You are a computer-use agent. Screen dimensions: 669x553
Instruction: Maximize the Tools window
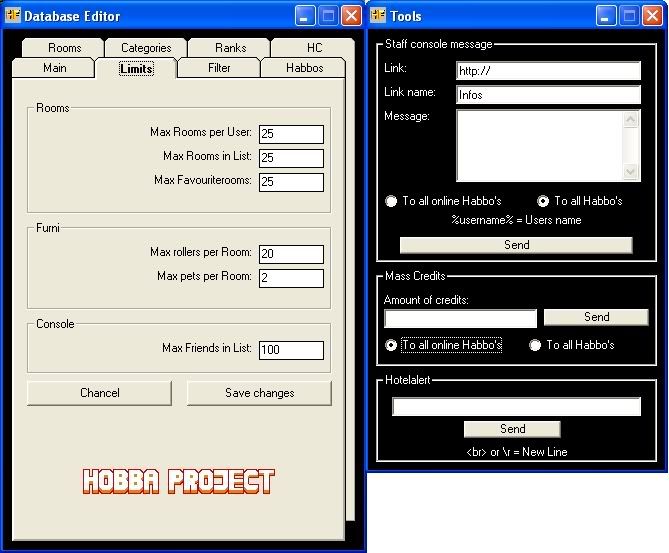coord(630,16)
